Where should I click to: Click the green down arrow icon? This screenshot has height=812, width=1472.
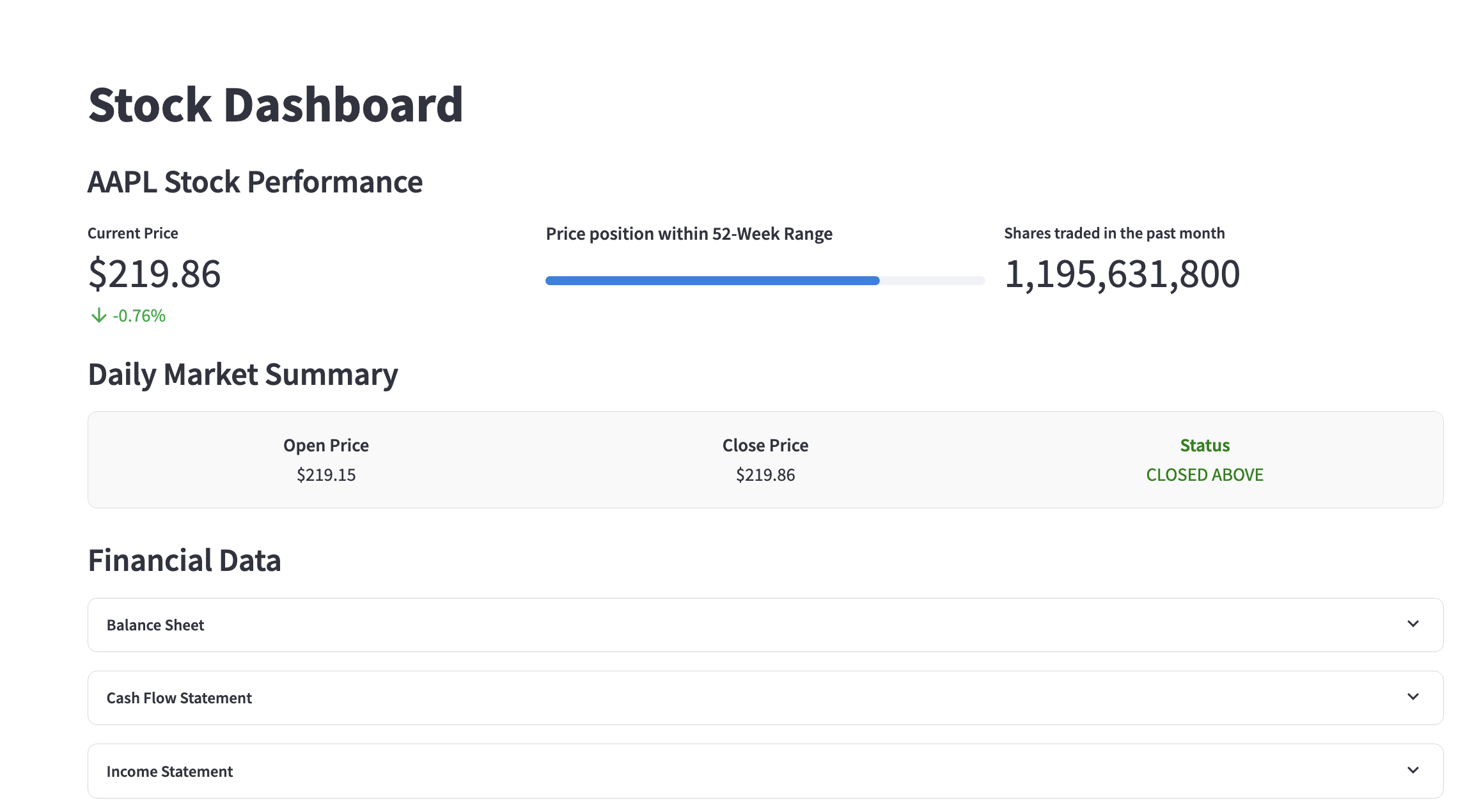coord(98,316)
